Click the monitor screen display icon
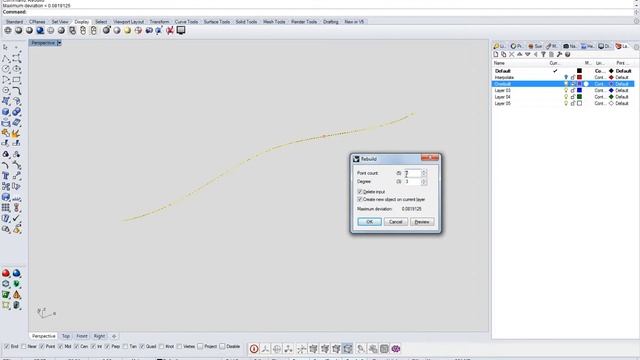The height and width of the screenshot is (360, 640). [x=181, y=31]
